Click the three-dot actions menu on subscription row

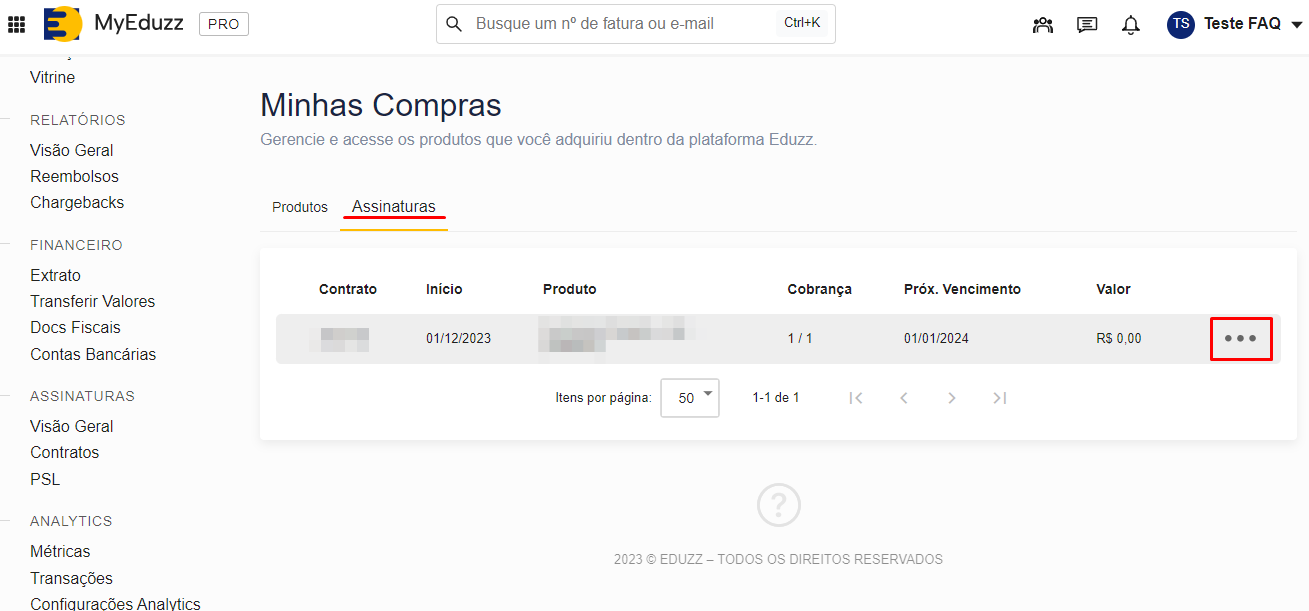tap(1241, 339)
